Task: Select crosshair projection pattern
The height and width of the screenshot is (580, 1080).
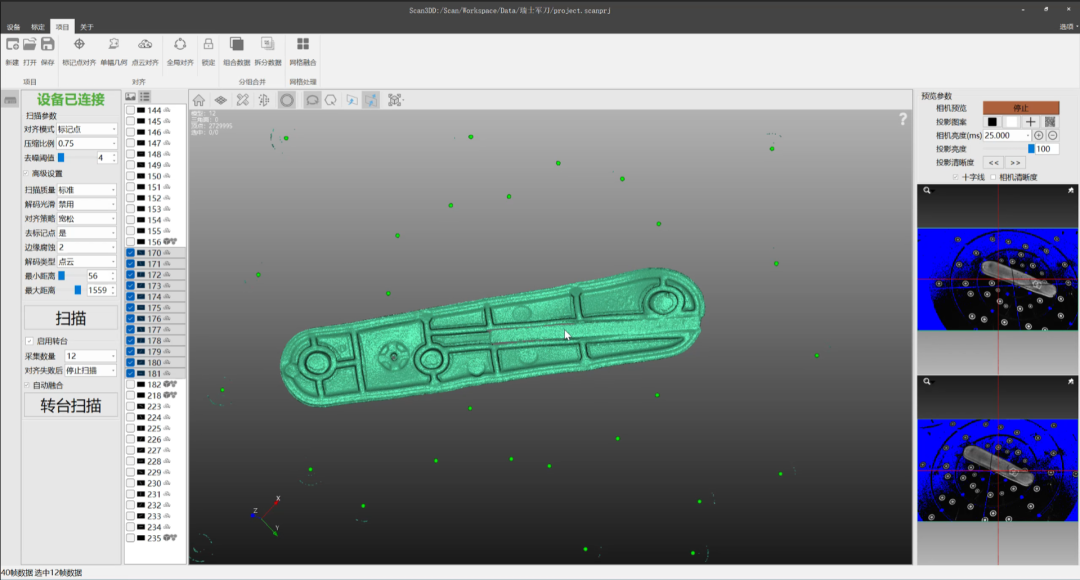Action: (x=1030, y=122)
